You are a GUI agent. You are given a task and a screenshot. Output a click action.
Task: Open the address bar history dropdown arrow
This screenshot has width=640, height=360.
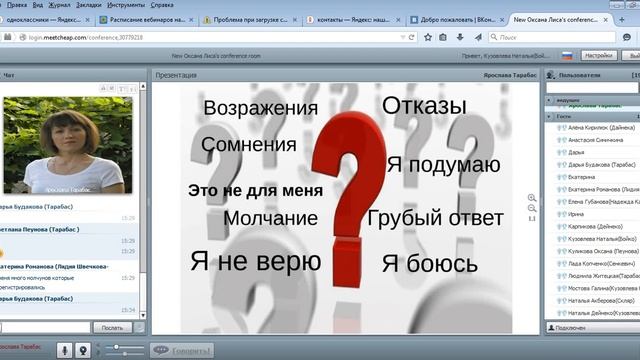(403, 37)
